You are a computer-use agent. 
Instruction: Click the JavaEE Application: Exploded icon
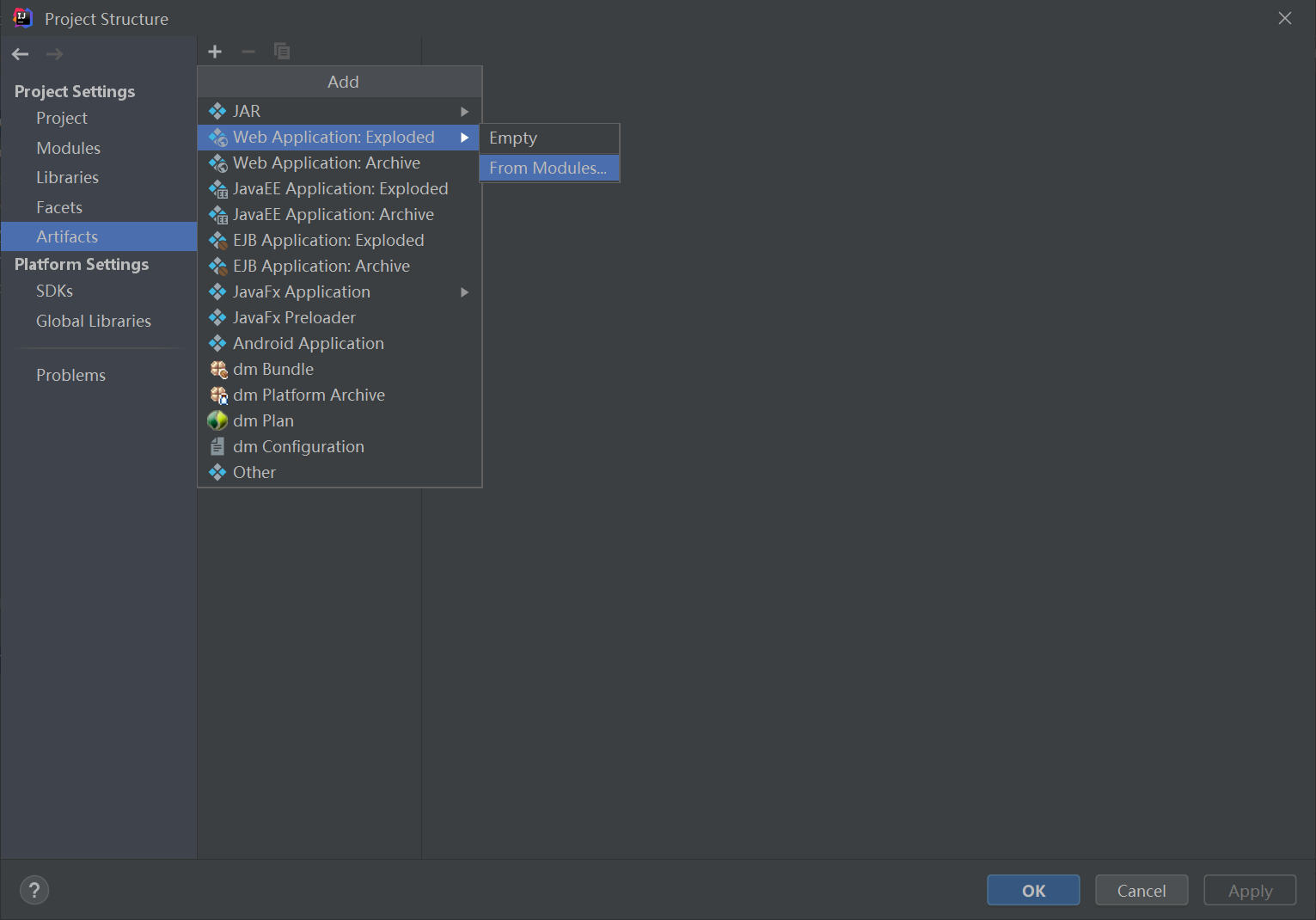[x=218, y=189]
